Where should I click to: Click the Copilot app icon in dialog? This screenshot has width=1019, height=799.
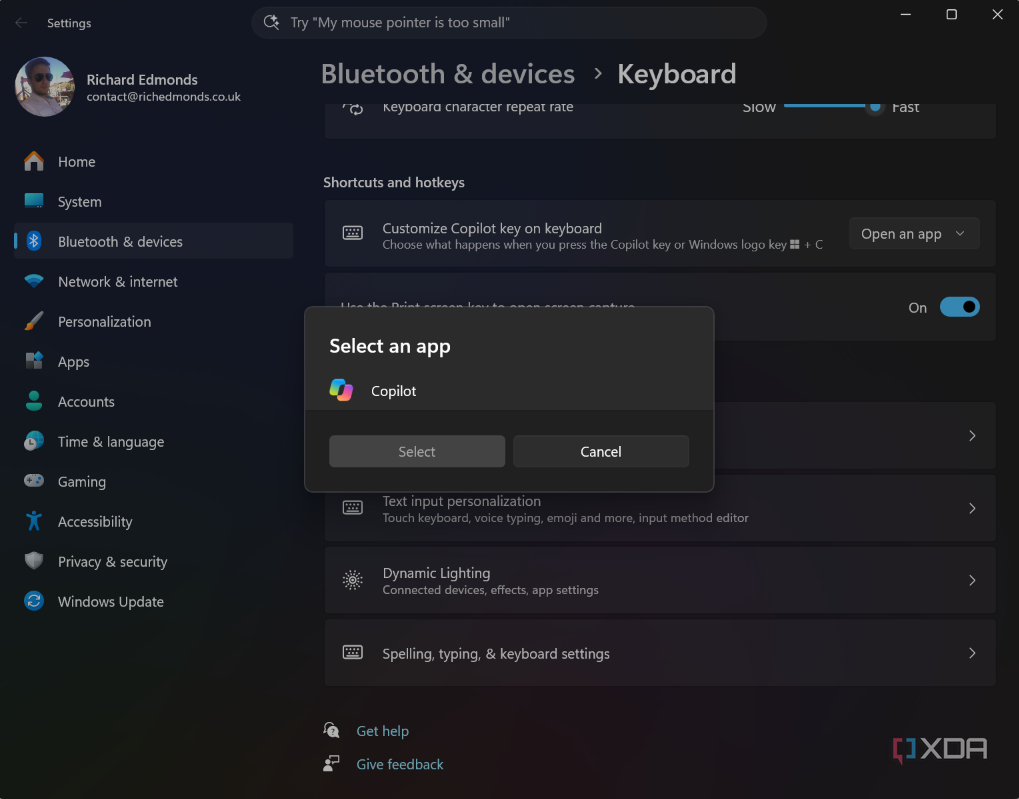pos(341,390)
